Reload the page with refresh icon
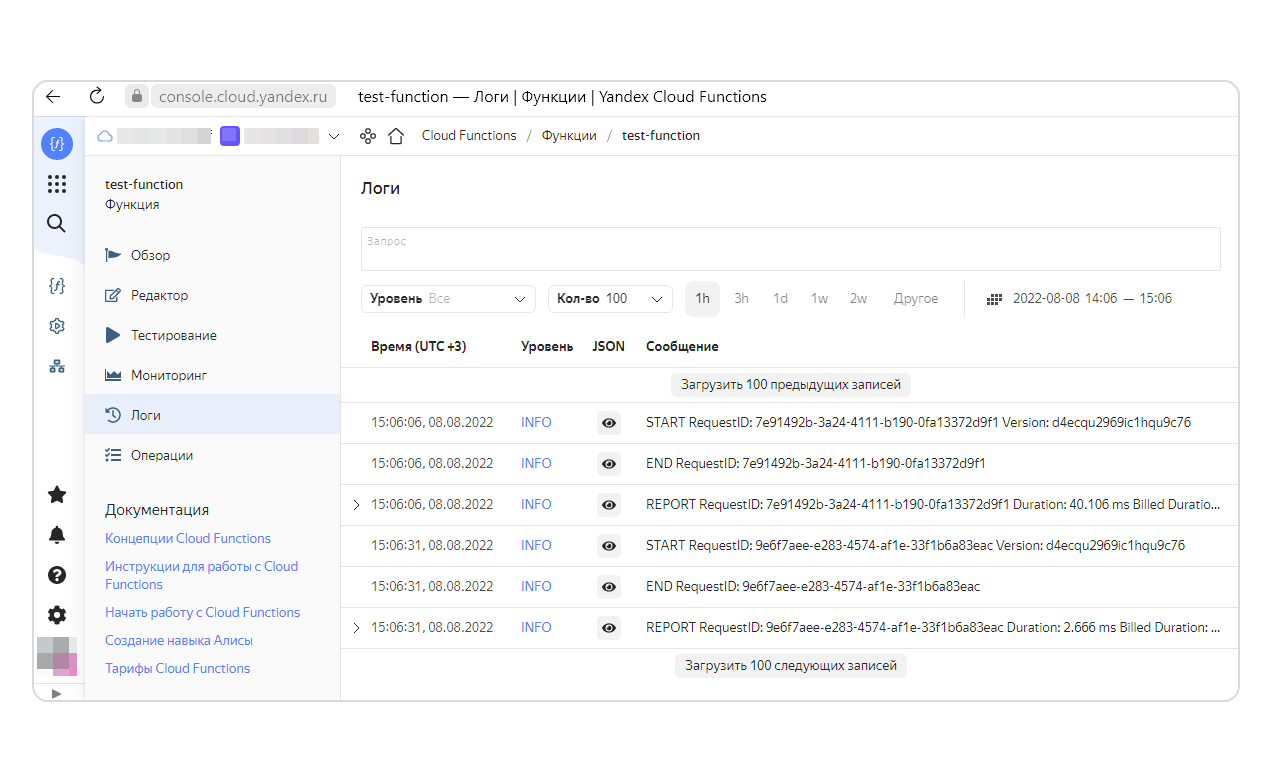The height and width of the screenshot is (782, 1272). [x=97, y=97]
